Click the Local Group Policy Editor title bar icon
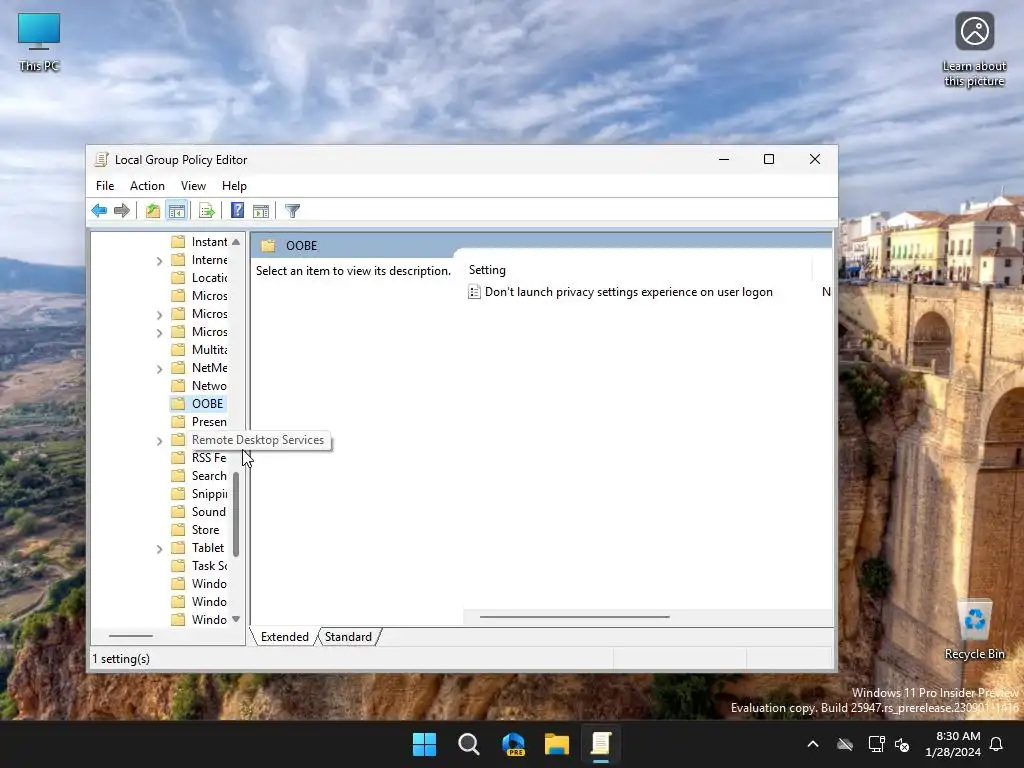The image size is (1024, 768). pyautogui.click(x=101, y=159)
